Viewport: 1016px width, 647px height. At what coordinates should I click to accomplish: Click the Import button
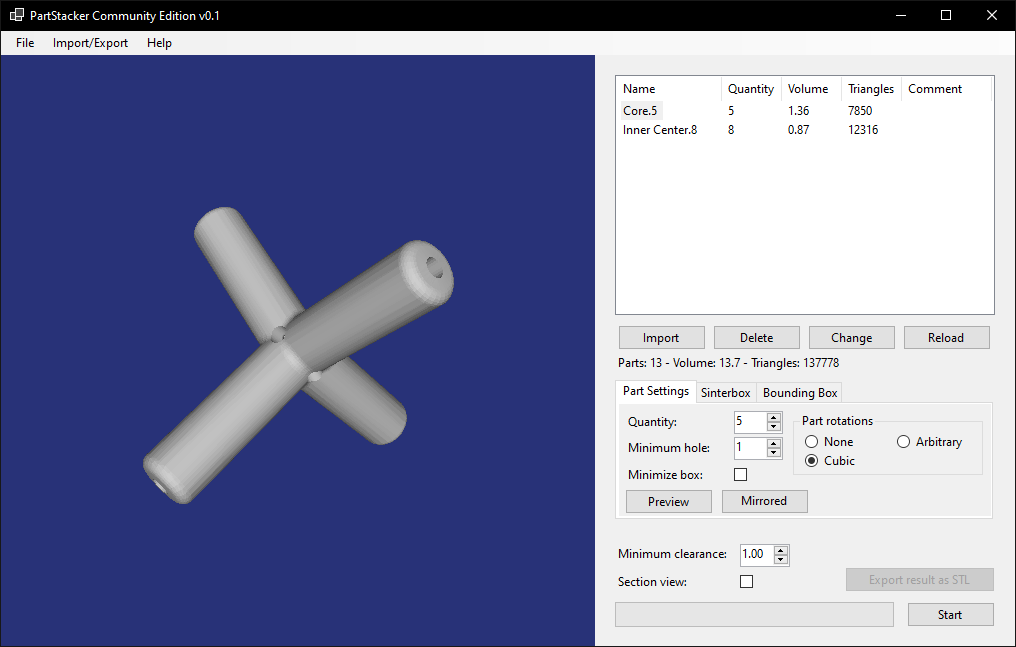[x=661, y=337]
